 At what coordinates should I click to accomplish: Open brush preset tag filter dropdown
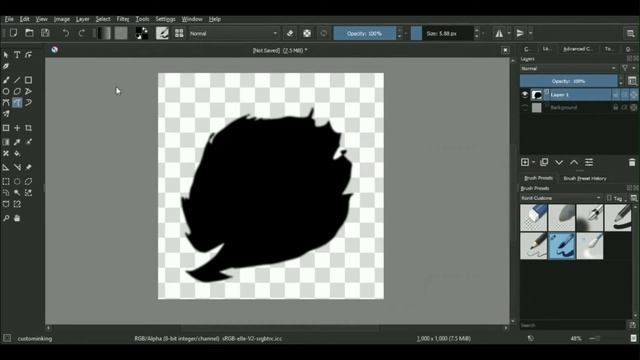click(561, 198)
